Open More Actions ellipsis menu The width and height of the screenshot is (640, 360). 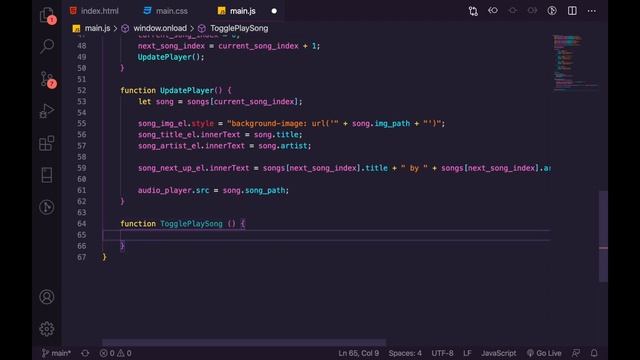coord(592,11)
